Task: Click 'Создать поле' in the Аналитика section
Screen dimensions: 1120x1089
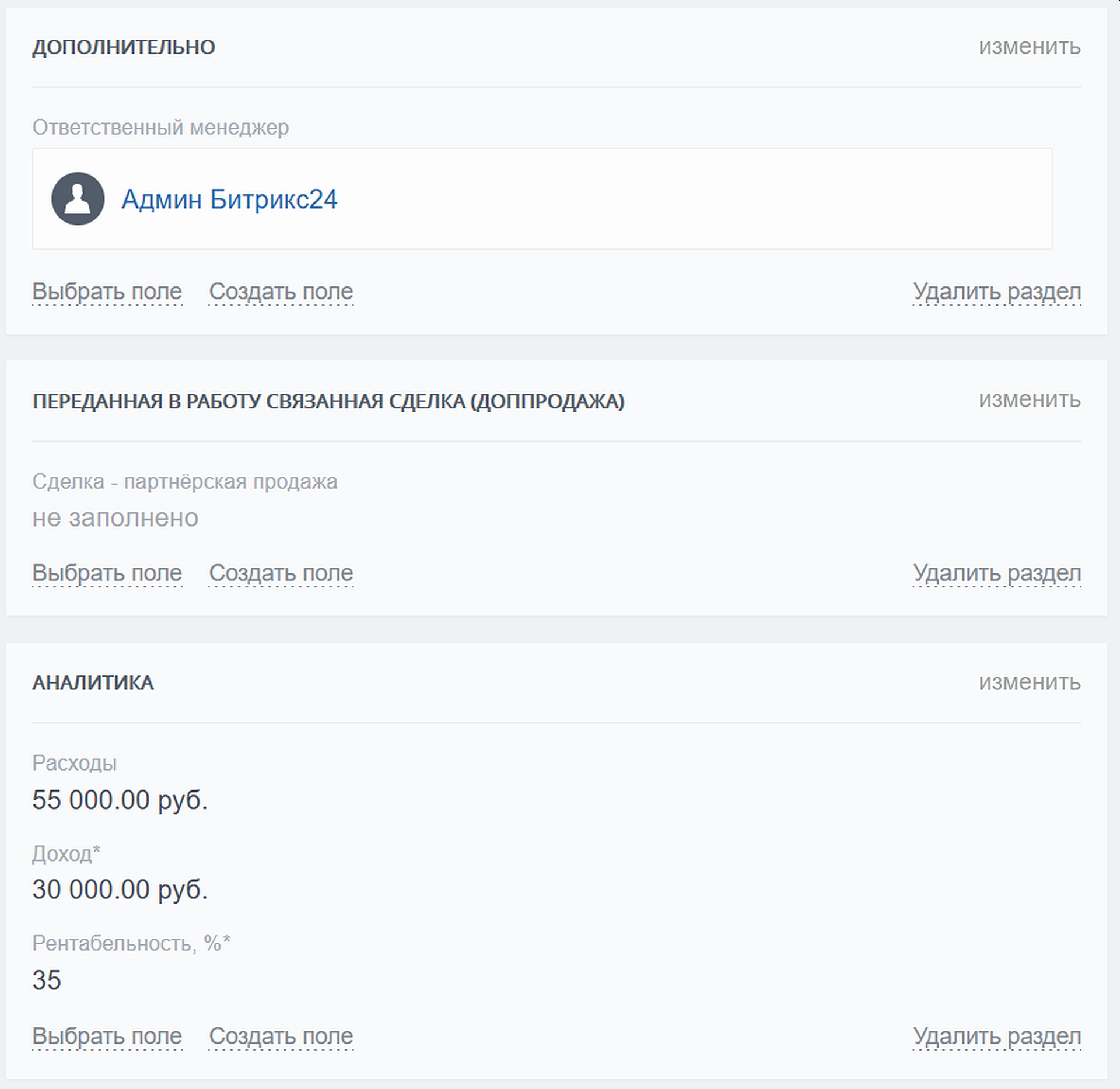Action: [281, 1037]
